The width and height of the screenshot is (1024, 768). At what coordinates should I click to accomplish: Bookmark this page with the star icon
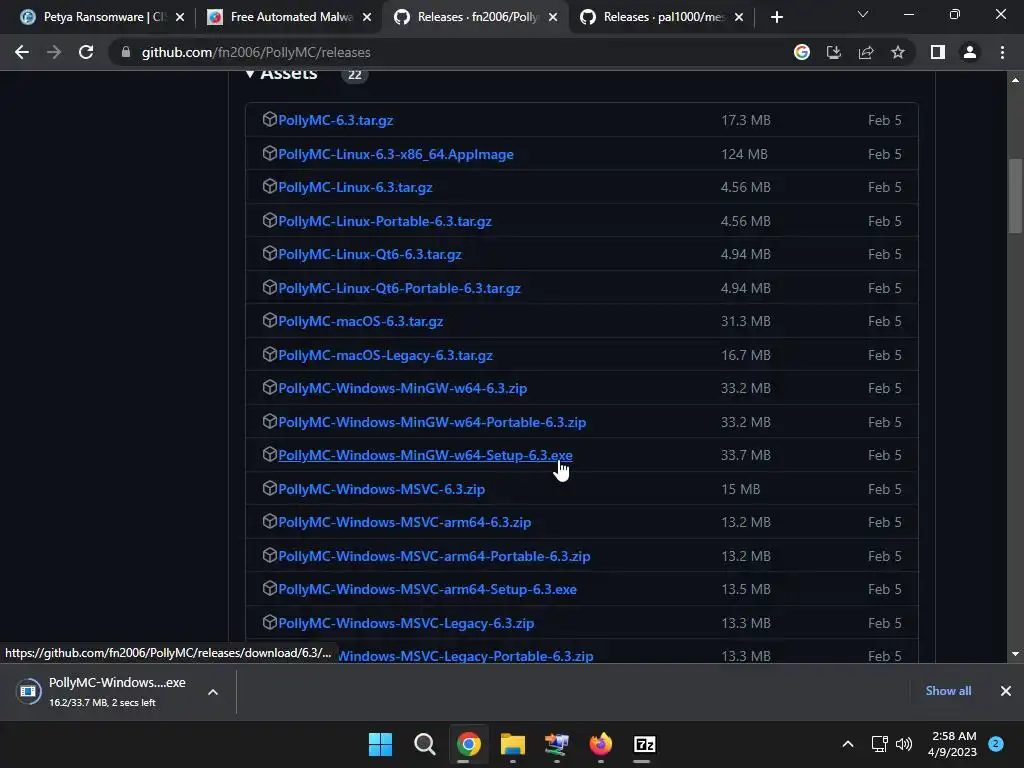(898, 52)
